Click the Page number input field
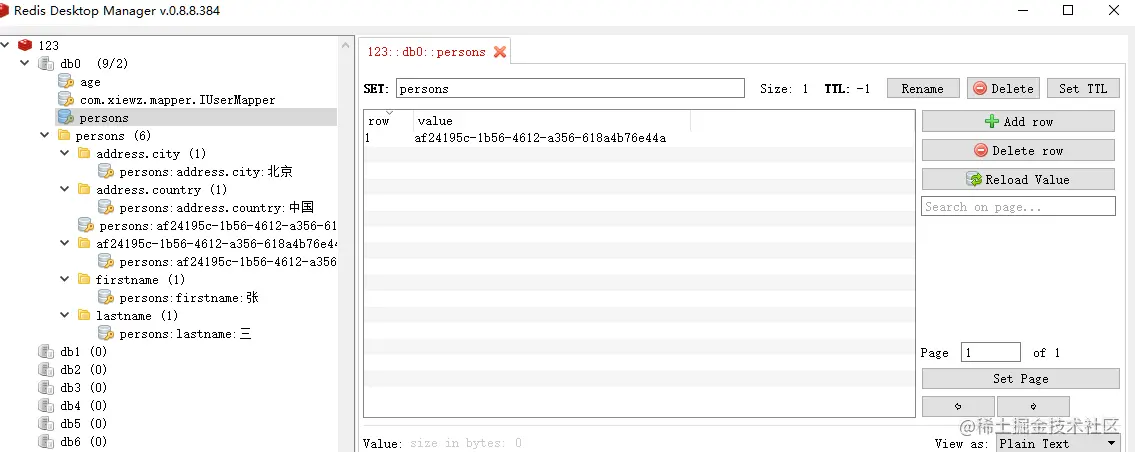Viewport: 1135px width, 452px height. [x=991, y=353]
